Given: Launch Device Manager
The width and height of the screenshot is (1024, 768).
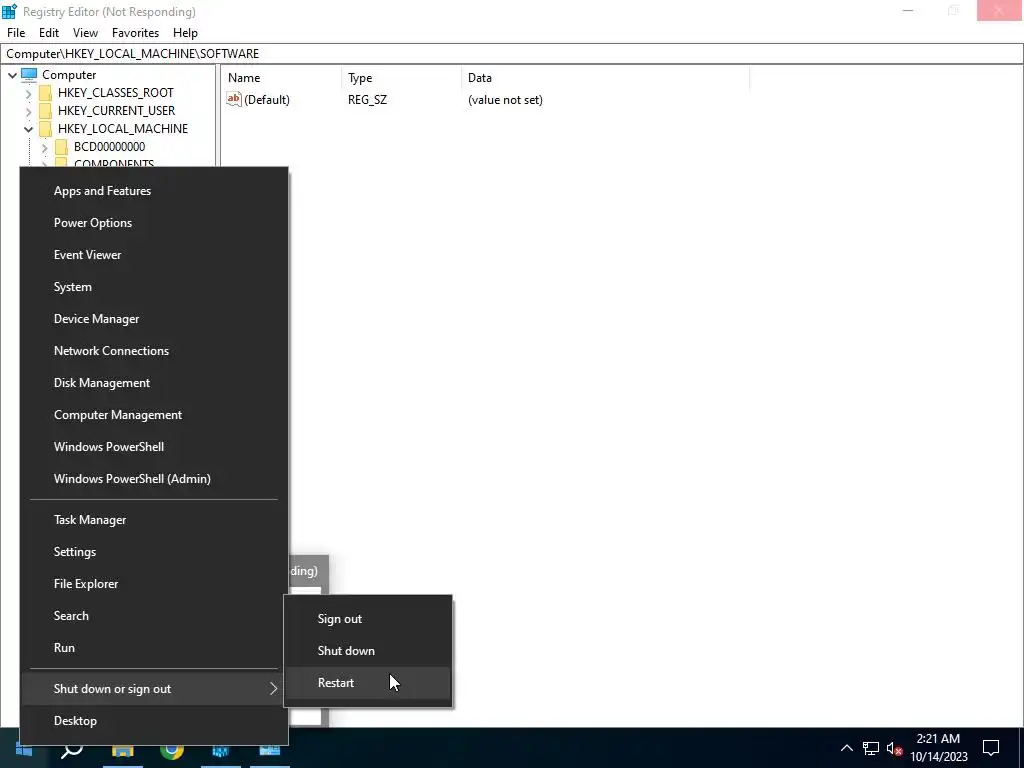Looking at the screenshot, I should pyautogui.click(x=154, y=319).
